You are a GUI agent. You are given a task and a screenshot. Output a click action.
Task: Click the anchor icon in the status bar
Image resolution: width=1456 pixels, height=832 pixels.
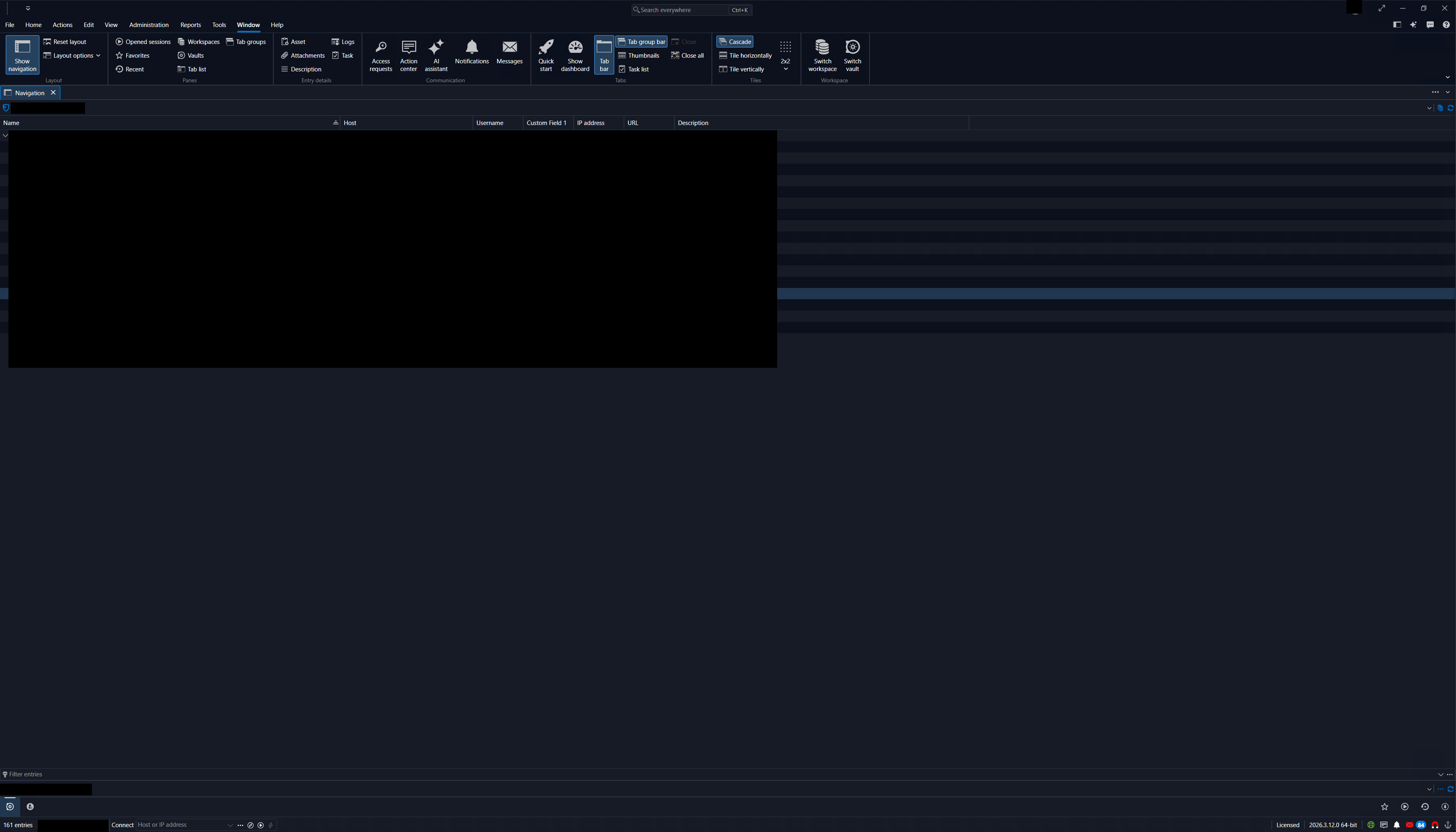click(1448, 825)
